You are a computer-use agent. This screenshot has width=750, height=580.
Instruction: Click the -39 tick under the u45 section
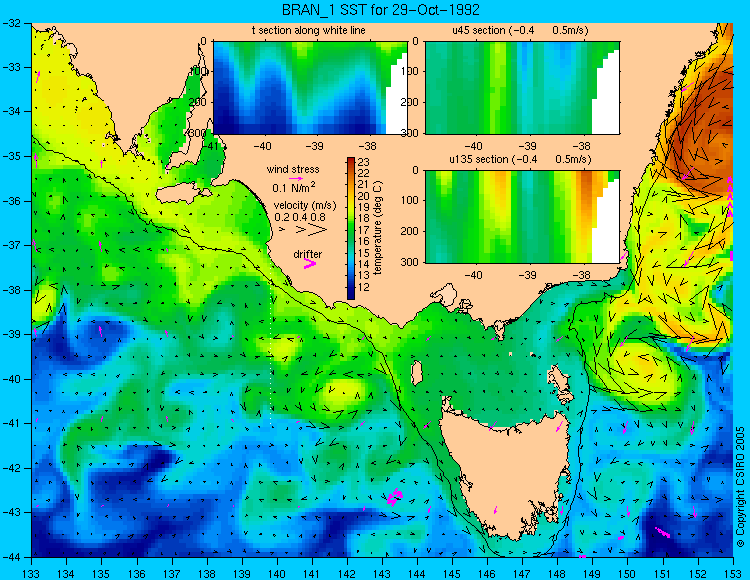click(528, 147)
